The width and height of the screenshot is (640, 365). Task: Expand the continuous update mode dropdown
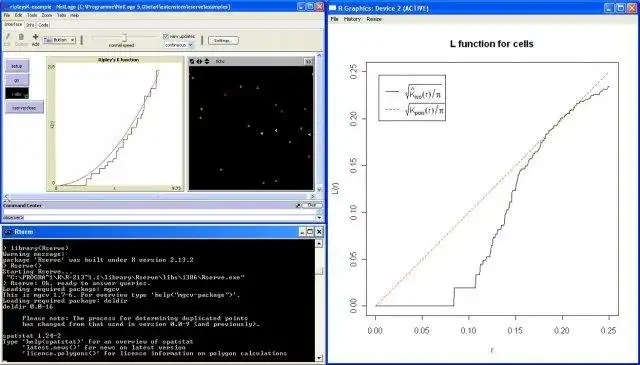[178, 45]
